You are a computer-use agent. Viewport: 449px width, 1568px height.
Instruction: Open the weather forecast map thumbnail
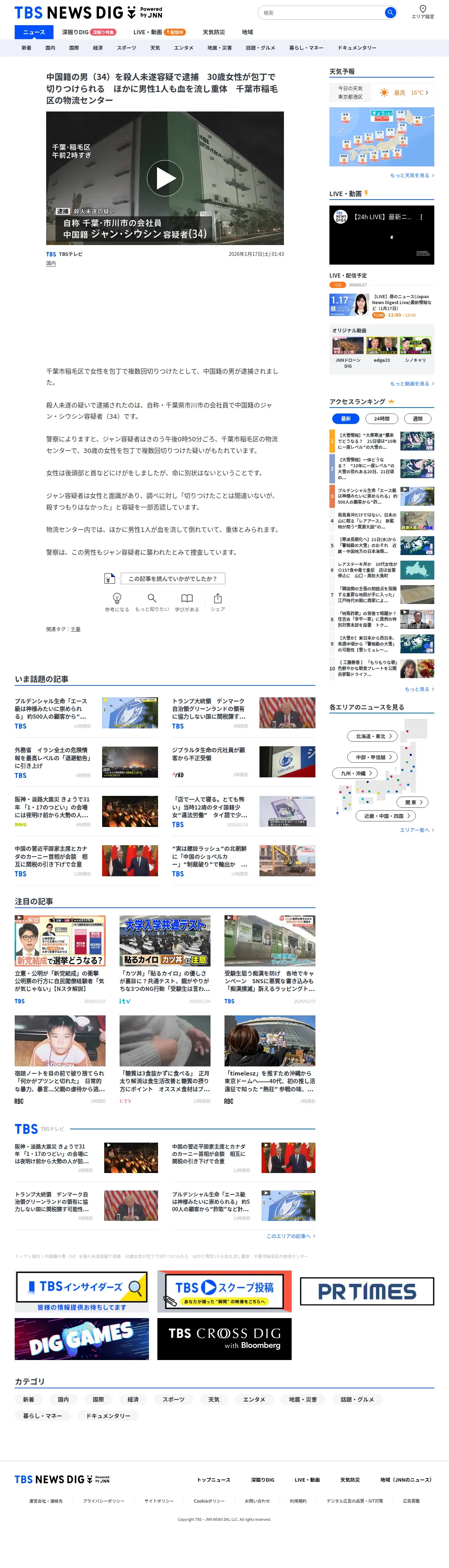(x=382, y=136)
